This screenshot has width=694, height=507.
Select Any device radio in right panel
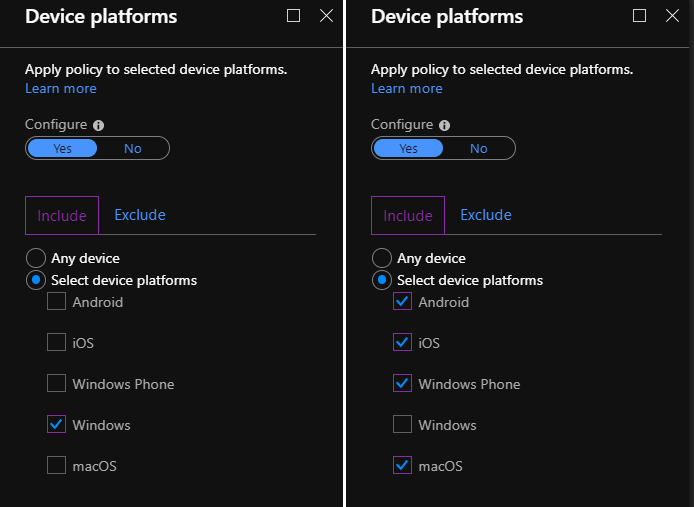coord(381,258)
